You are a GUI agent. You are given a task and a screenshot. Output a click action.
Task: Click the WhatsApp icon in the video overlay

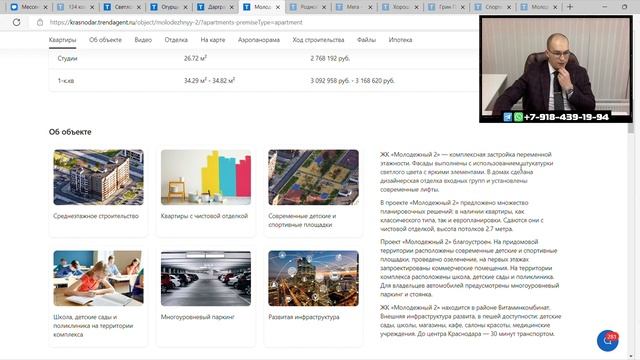[518, 117]
